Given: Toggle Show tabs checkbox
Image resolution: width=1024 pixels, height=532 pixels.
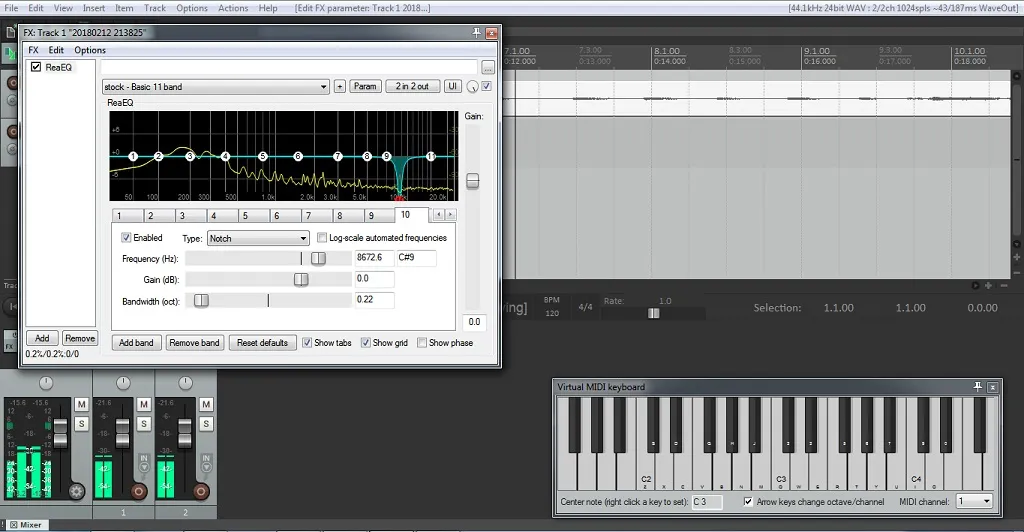Looking at the screenshot, I should click(x=307, y=343).
